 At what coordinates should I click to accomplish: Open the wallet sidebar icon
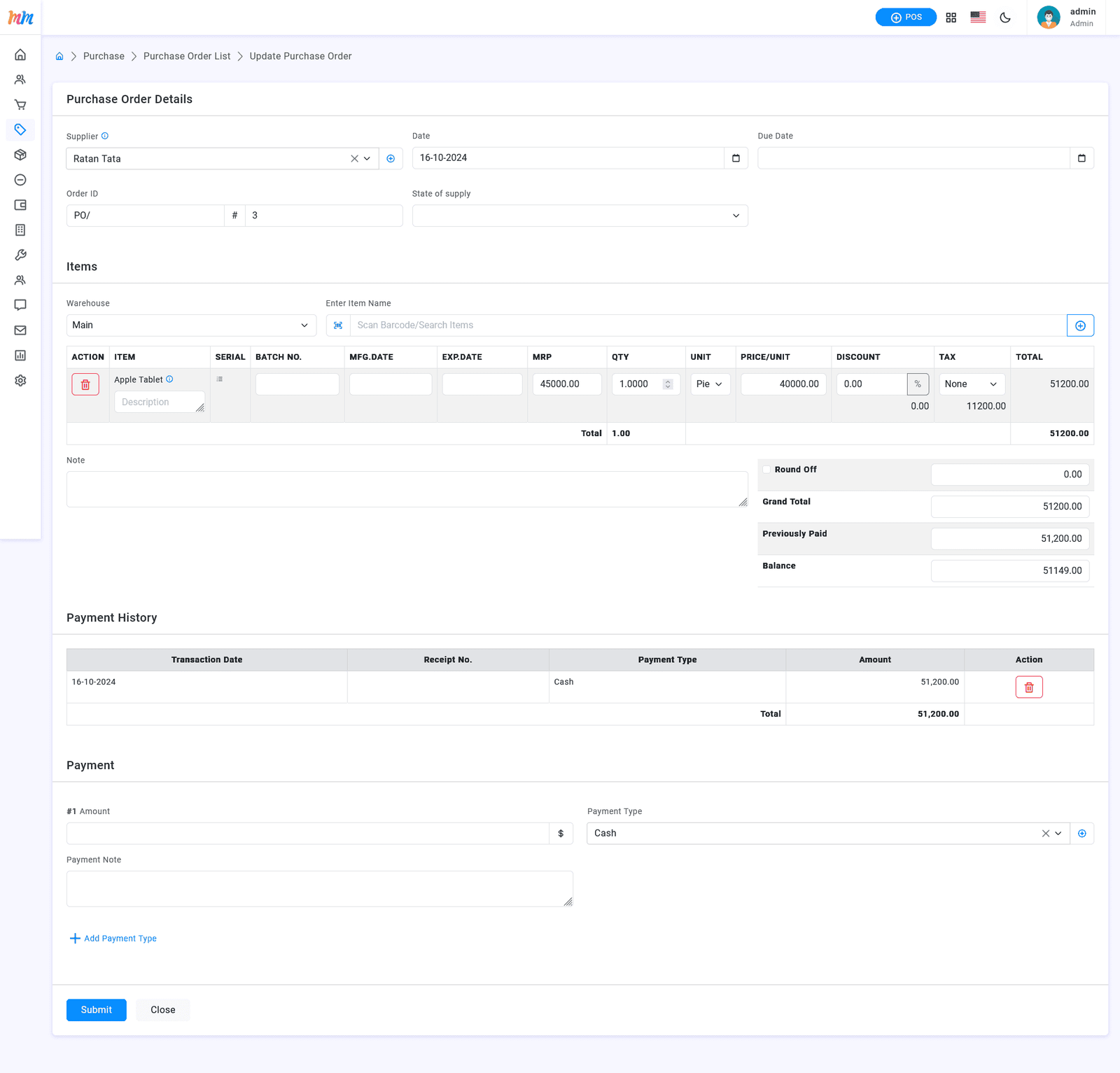(x=20, y=205)
